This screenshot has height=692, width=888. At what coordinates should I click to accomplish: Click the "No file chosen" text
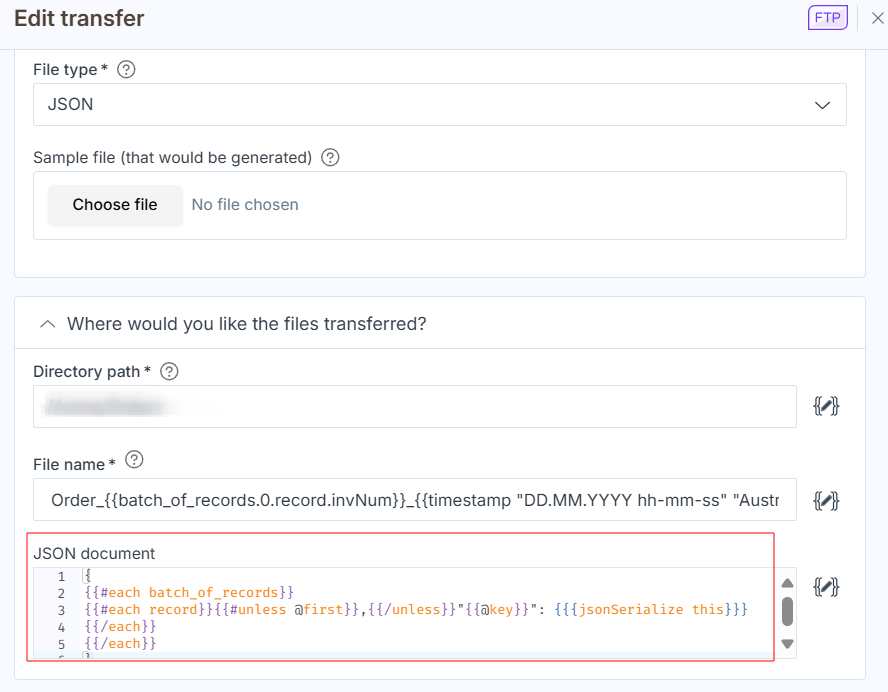pyautogui.click(x=245, y=205)
